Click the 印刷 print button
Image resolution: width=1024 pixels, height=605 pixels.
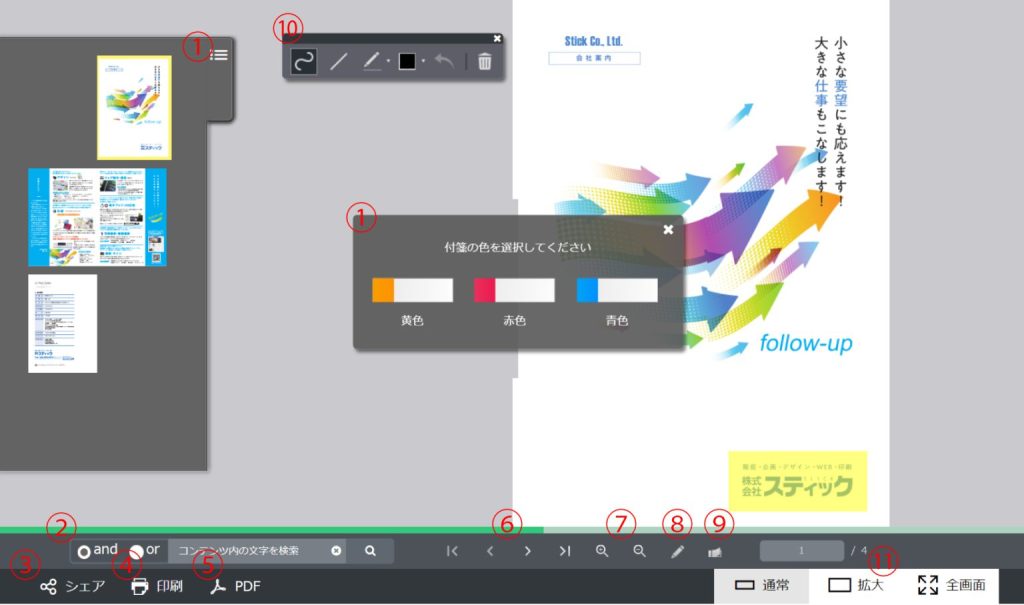point(157,587)
